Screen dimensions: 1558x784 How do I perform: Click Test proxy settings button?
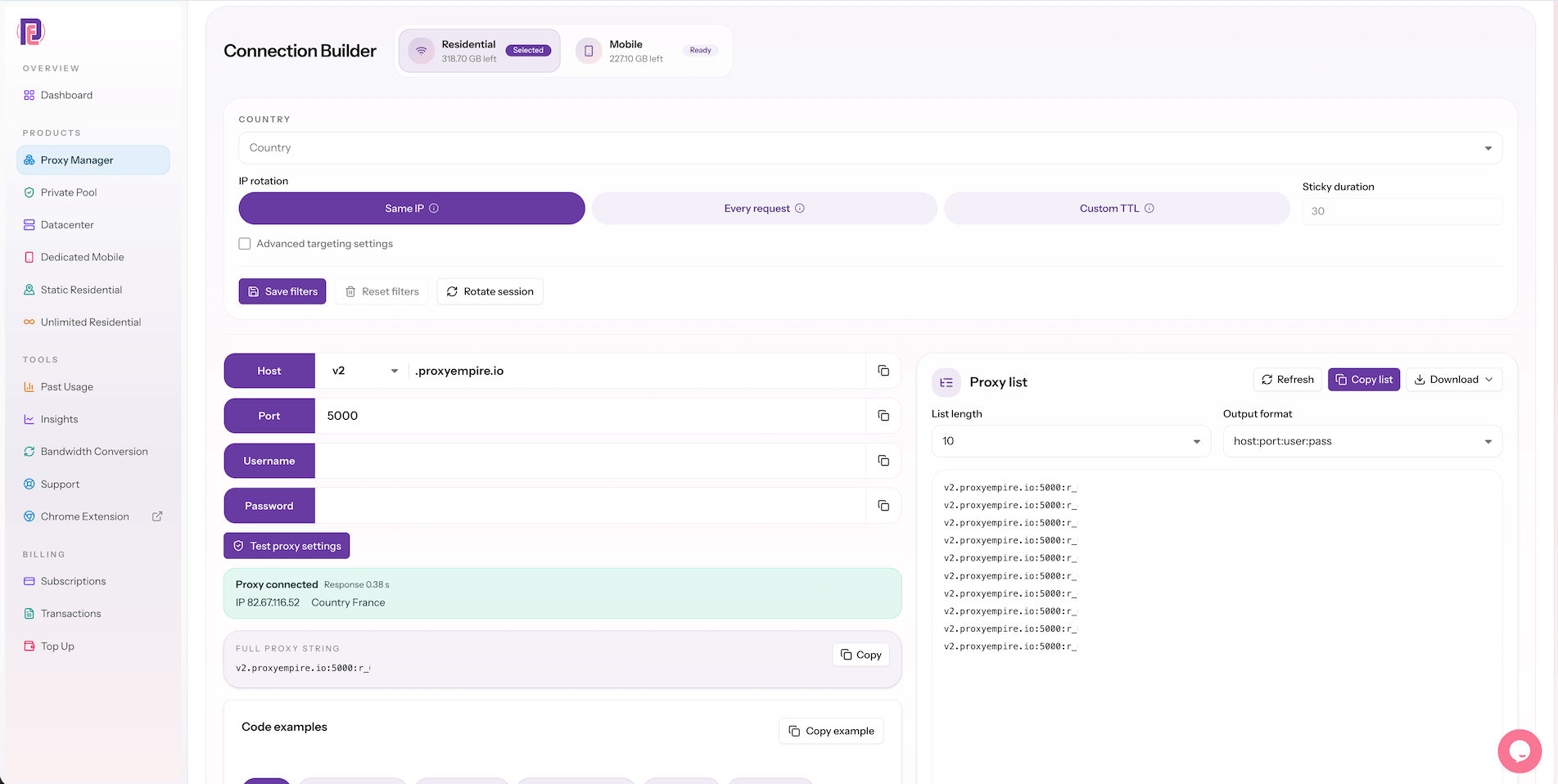287,546
